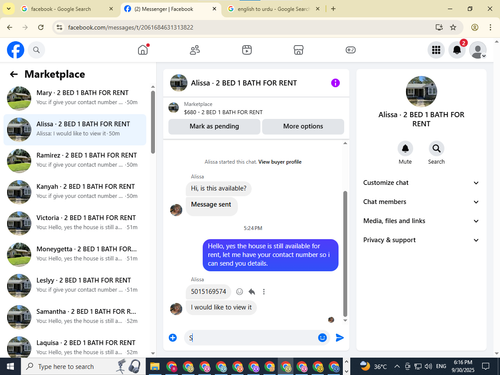Click the Search magnifier in chat details

436,149
